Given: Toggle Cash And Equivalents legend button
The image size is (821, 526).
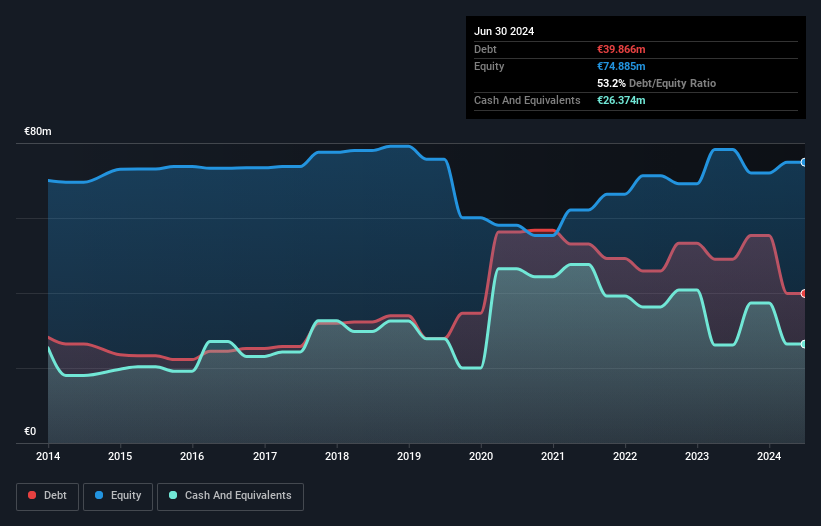Looking at the screenshot, I should pyautogui.click(x=230, y=496).
